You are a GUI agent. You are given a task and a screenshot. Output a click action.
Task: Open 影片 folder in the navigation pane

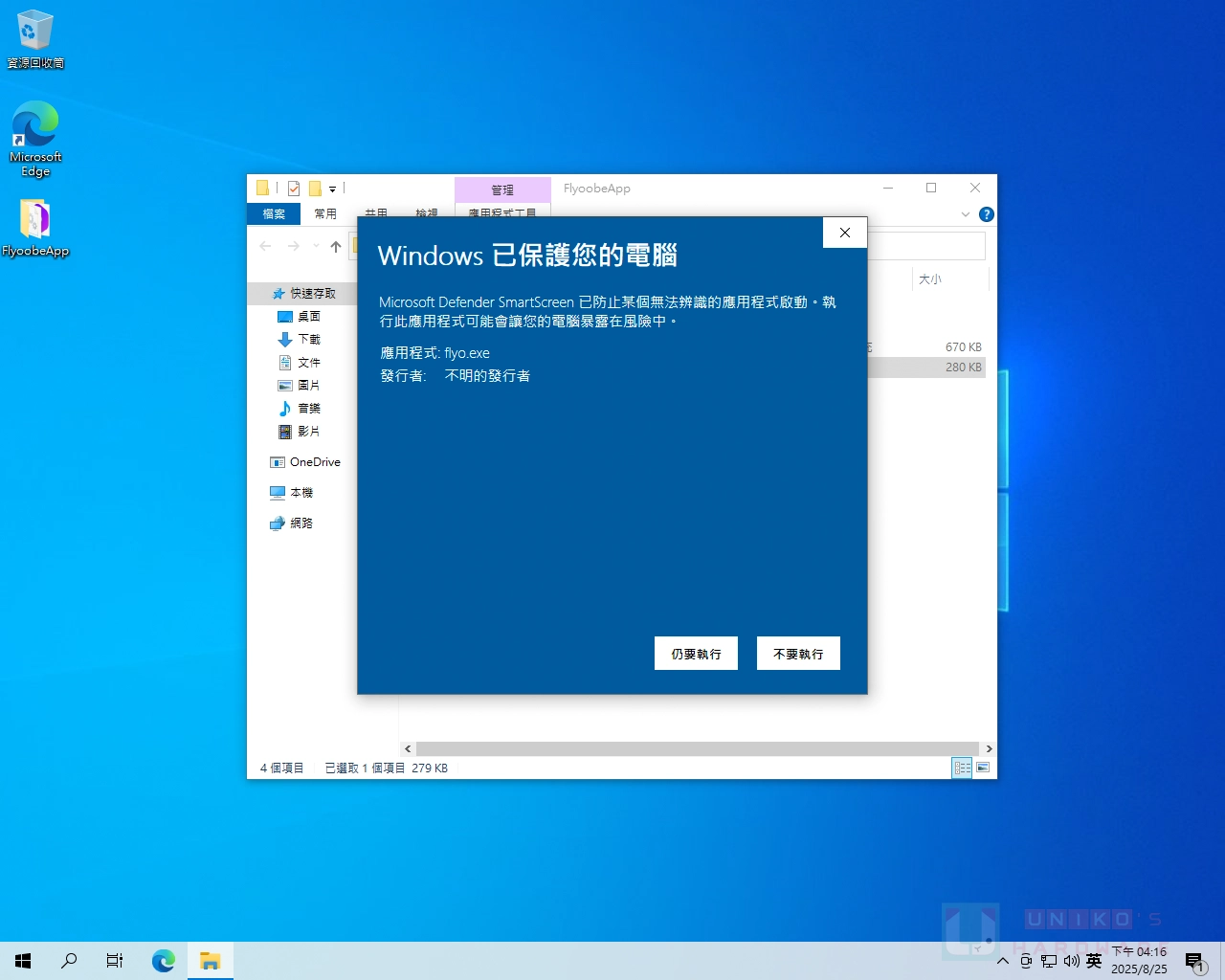pyautogui.click(x=309, y=431)
